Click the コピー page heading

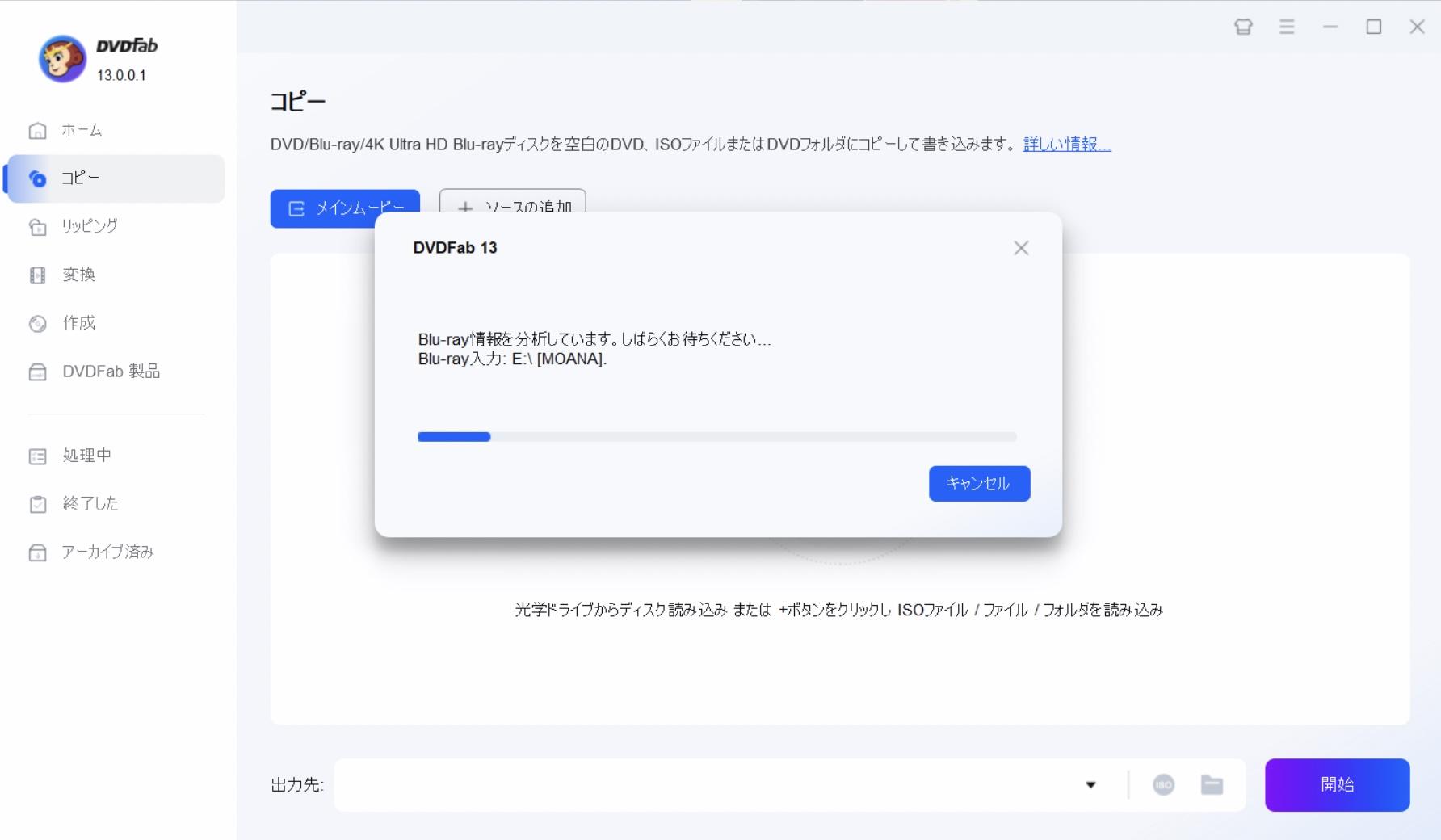[297, 102]
